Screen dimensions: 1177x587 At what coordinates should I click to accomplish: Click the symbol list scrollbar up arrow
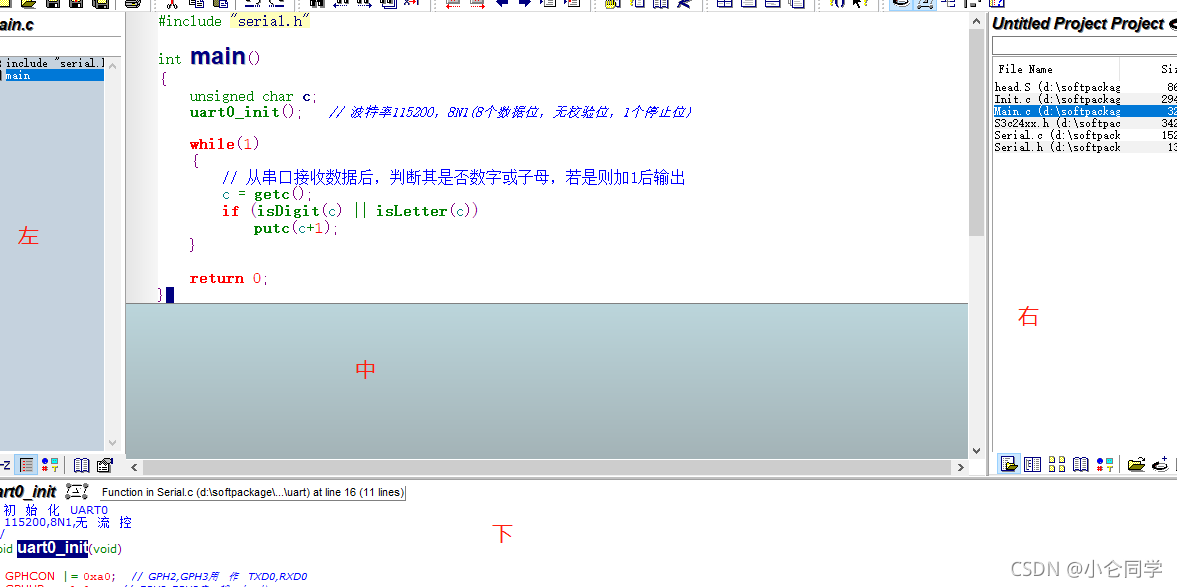[x=113, y=66]
